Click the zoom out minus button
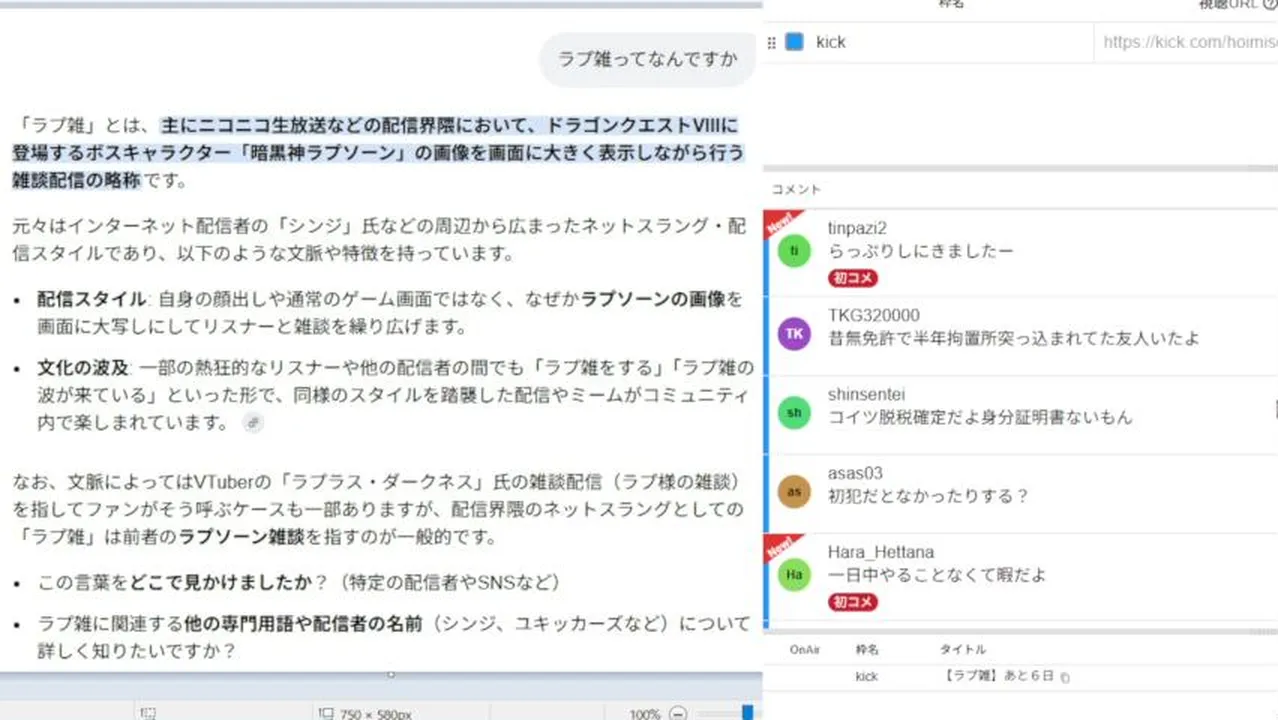Screen dimensions: 1278x720 pos(678,714)
